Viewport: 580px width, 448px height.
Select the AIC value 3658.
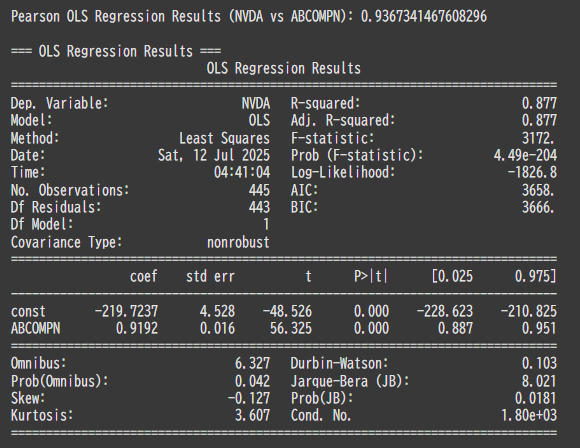pos(538,190)
